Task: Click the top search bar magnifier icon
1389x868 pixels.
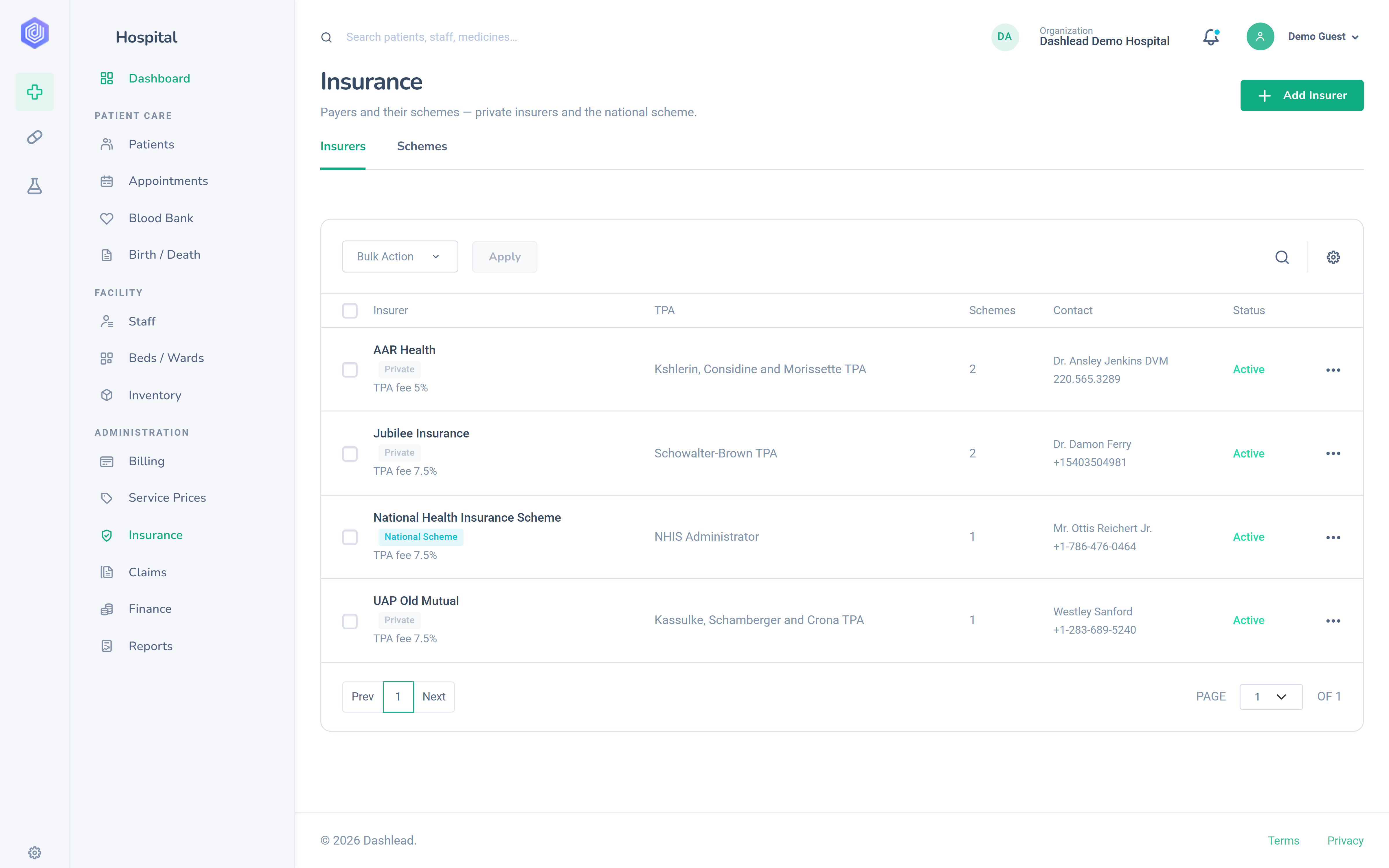Action: click(326, 37)
